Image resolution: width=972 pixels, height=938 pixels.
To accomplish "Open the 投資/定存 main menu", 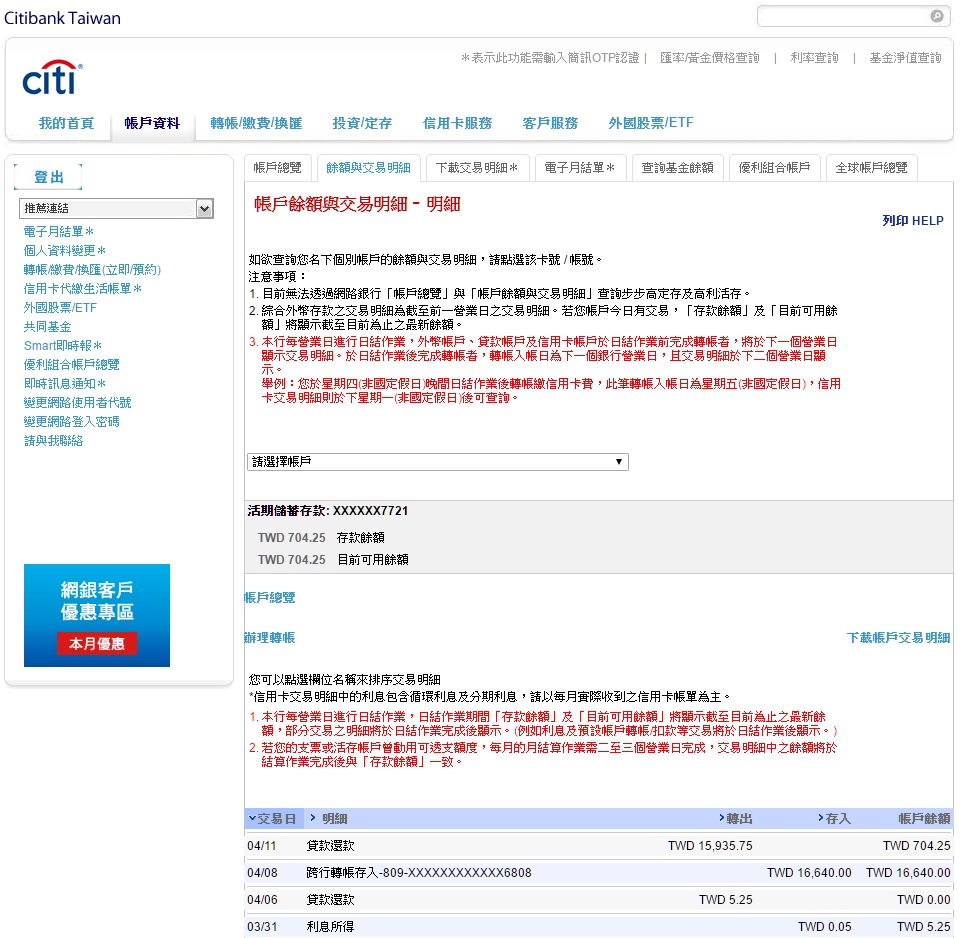I will [x=362, y=123].
